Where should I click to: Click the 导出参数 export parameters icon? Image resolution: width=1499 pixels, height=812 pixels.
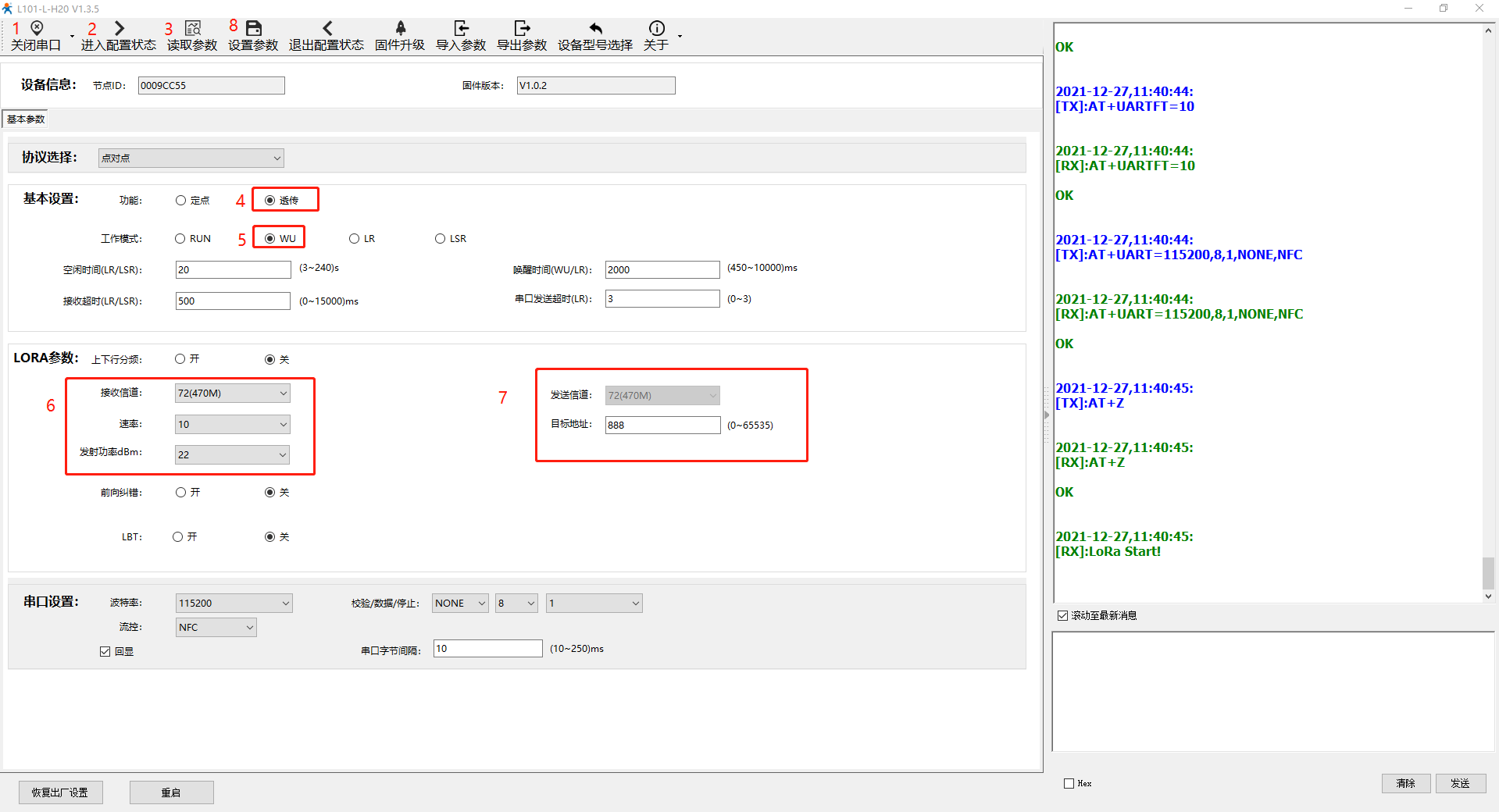click(x=522, y=29)
